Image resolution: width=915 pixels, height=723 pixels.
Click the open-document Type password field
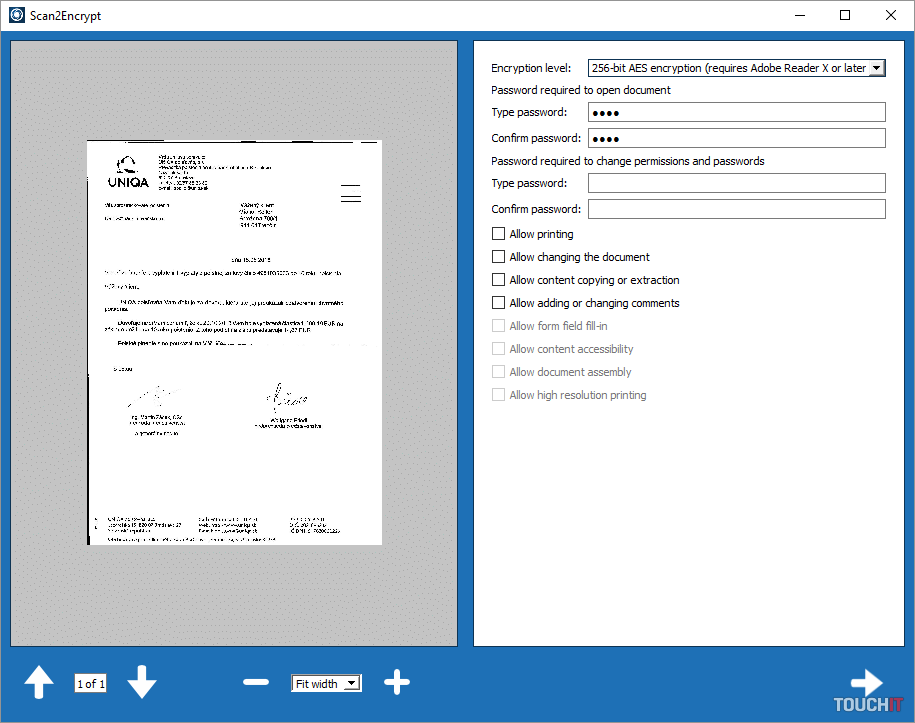pyautogui.click(x=736, y=112)
